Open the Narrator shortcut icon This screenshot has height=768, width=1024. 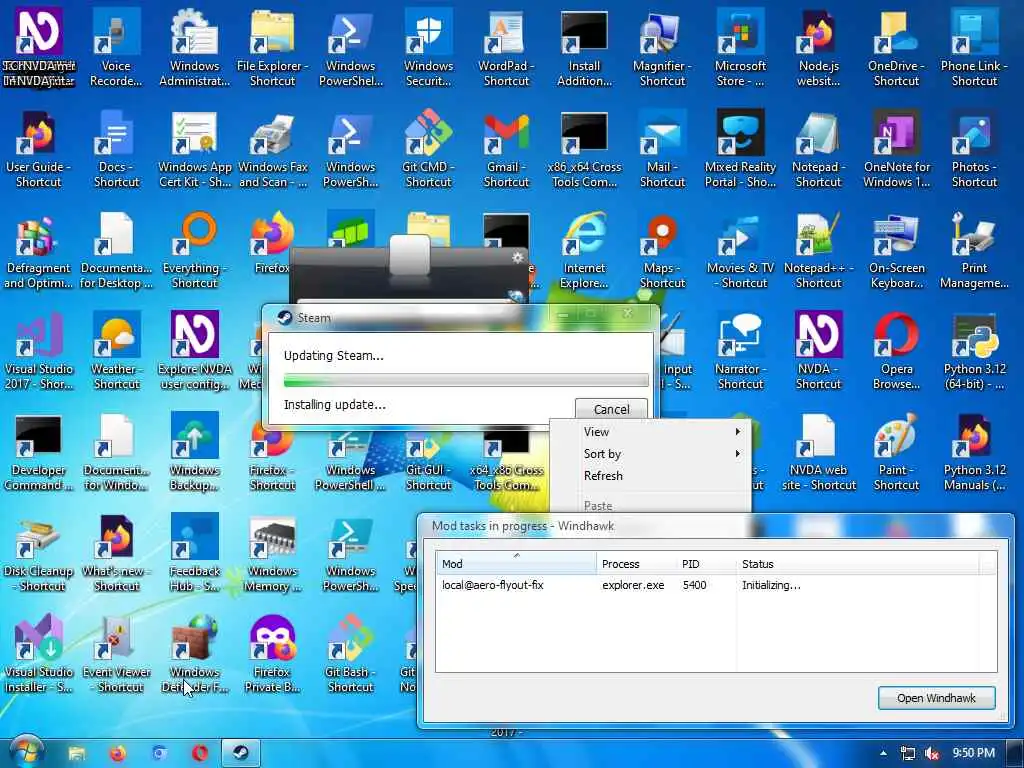(740, 351)
